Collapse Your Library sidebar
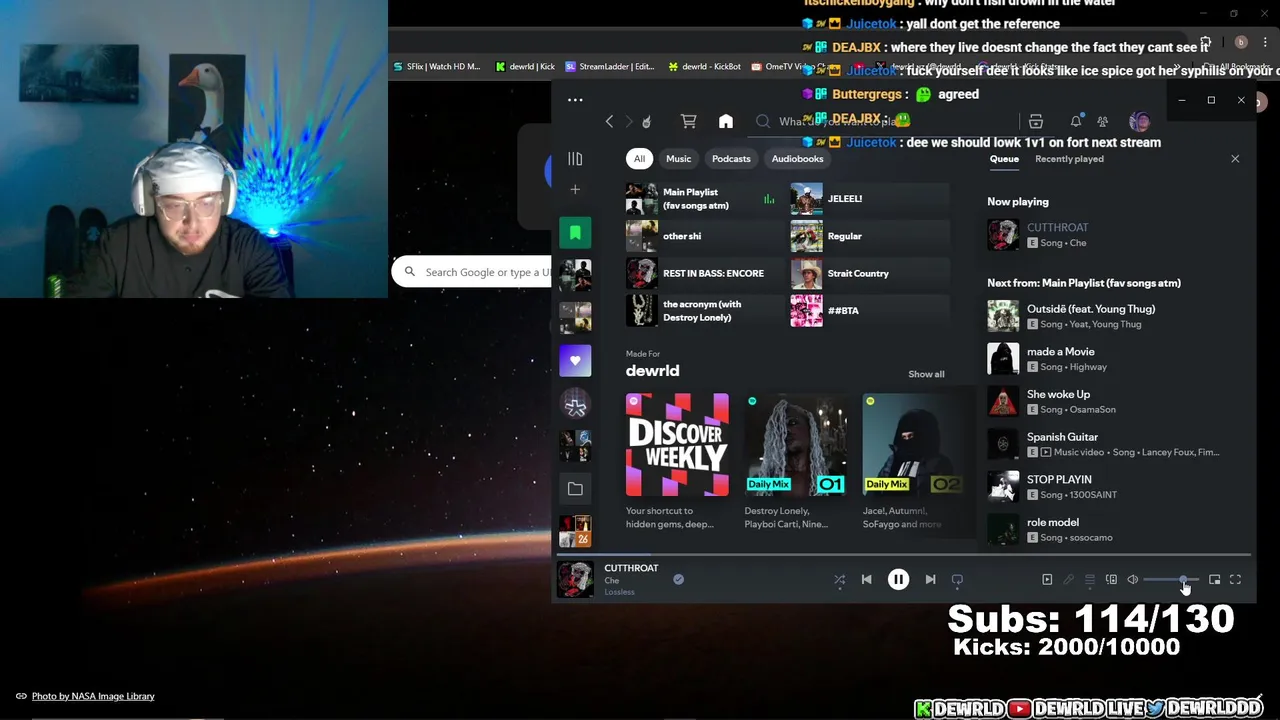The width and height of the screenshot is (1280, 720). point(575,158)
